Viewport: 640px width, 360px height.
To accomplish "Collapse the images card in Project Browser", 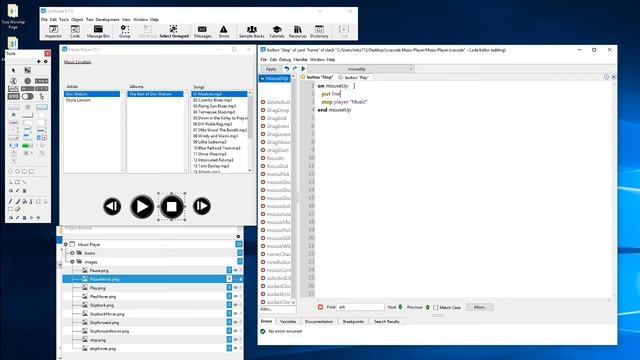I will (x=73, y=262).
